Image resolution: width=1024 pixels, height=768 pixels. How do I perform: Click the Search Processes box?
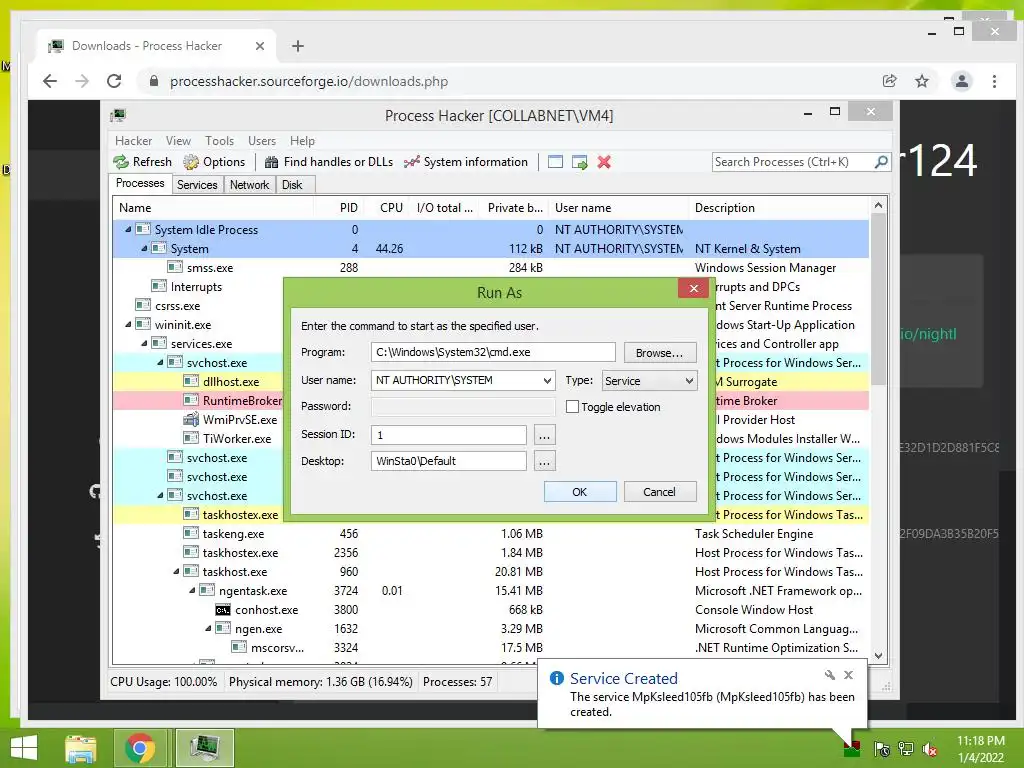pyautogui.click(x=792, y=162)
